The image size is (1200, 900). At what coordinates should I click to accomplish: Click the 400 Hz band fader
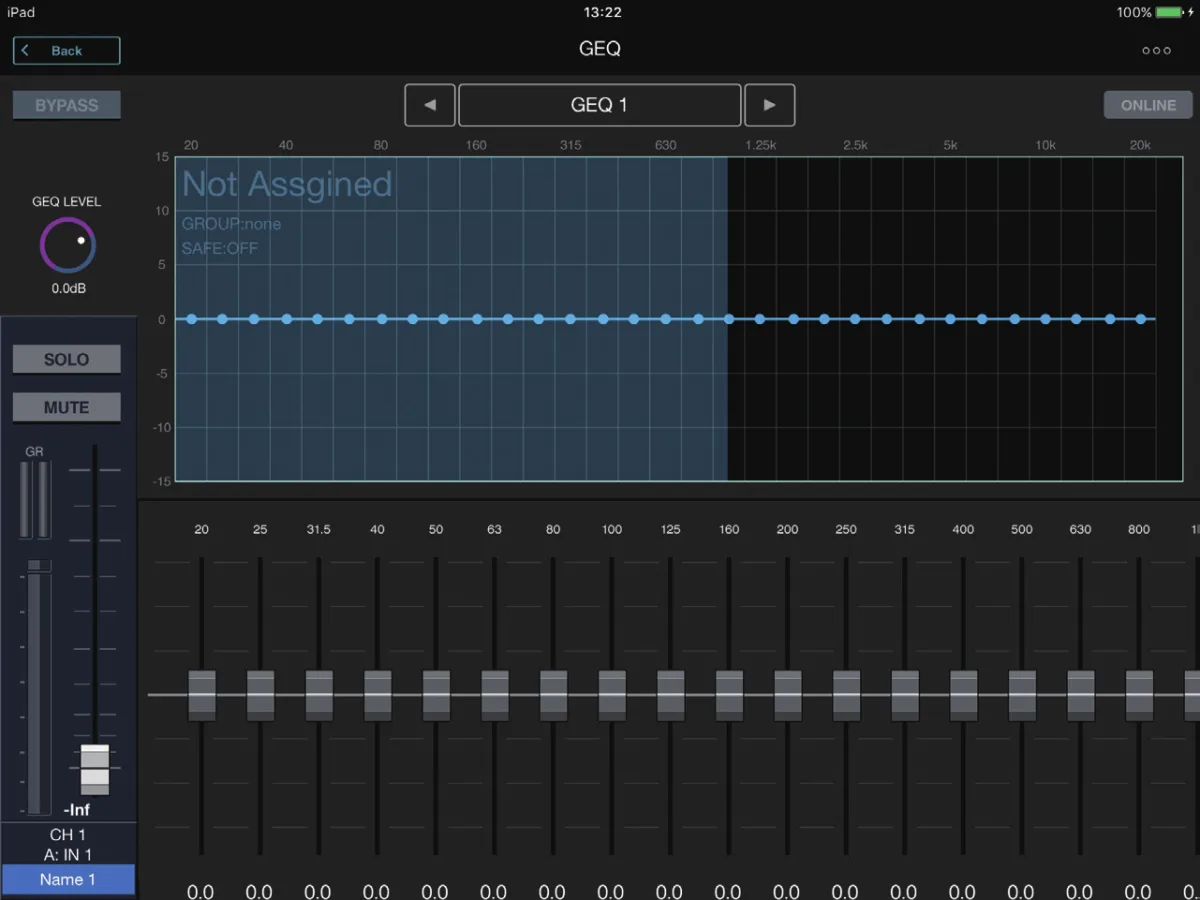[x=964, y=695]
